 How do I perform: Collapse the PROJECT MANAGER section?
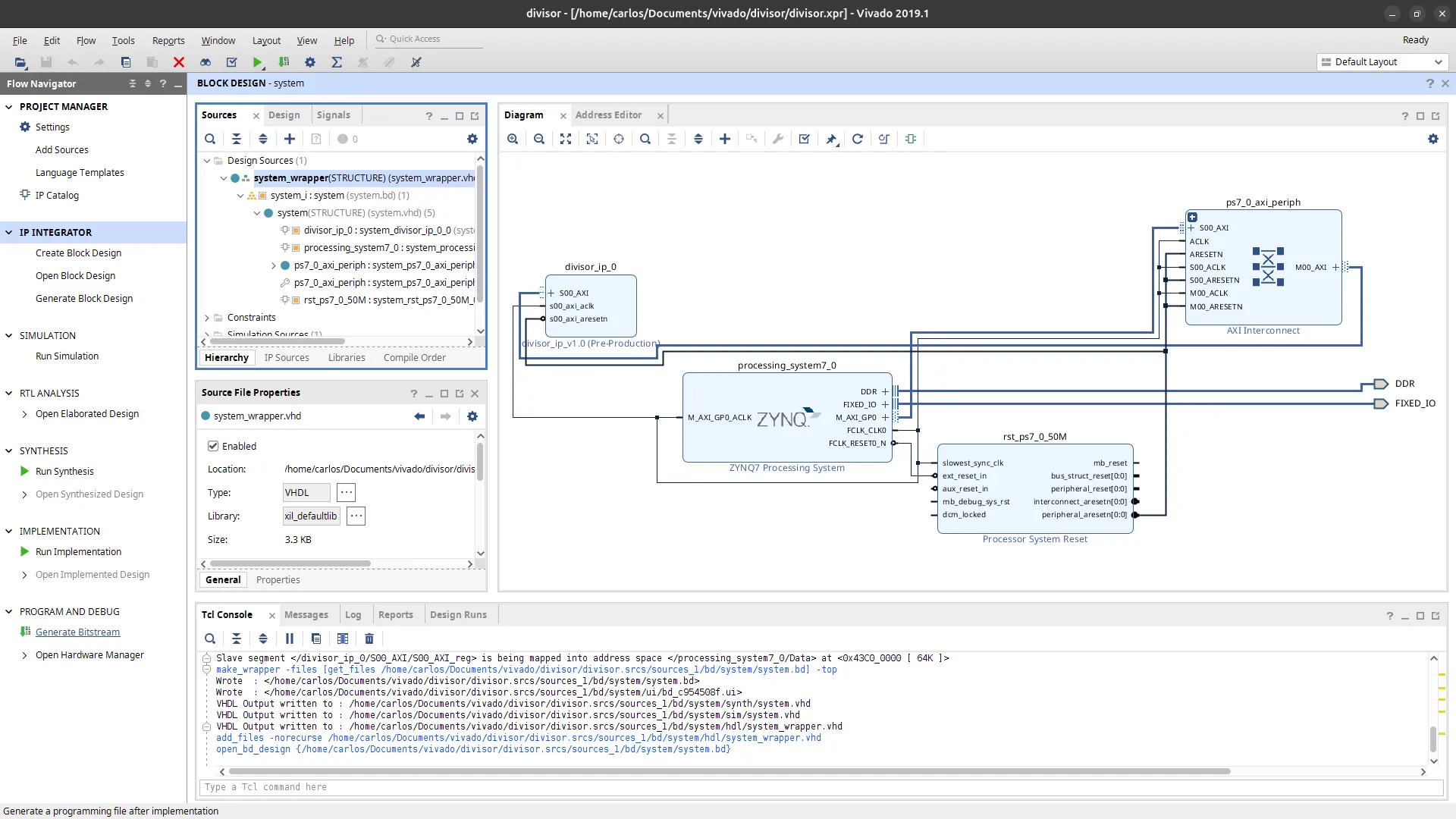(x=9, y=107)
